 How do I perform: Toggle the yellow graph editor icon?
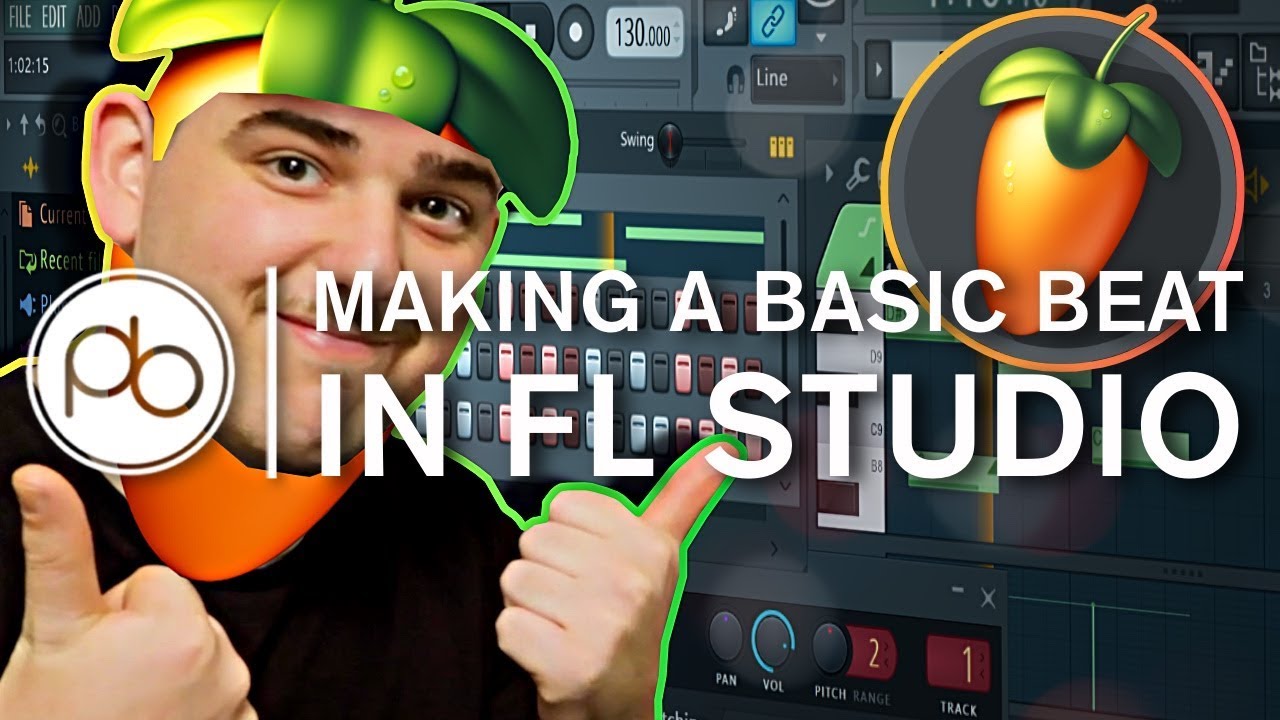coord(781,147)
